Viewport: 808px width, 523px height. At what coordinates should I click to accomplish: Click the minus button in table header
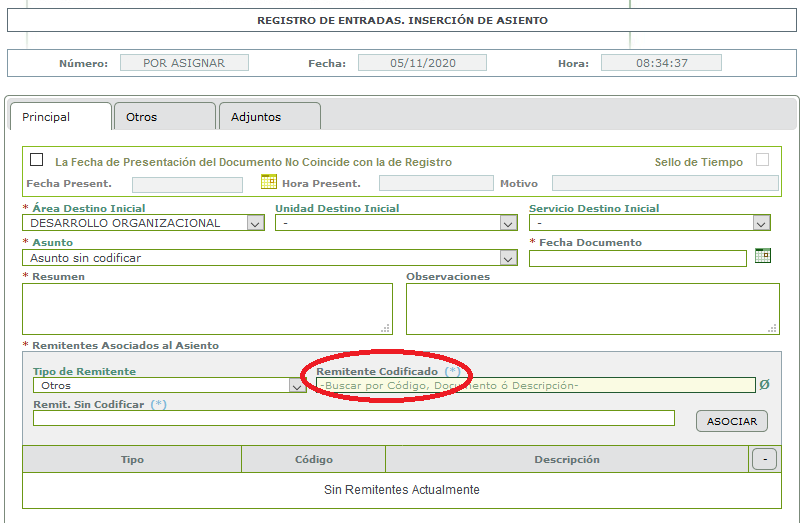point(764,459)
